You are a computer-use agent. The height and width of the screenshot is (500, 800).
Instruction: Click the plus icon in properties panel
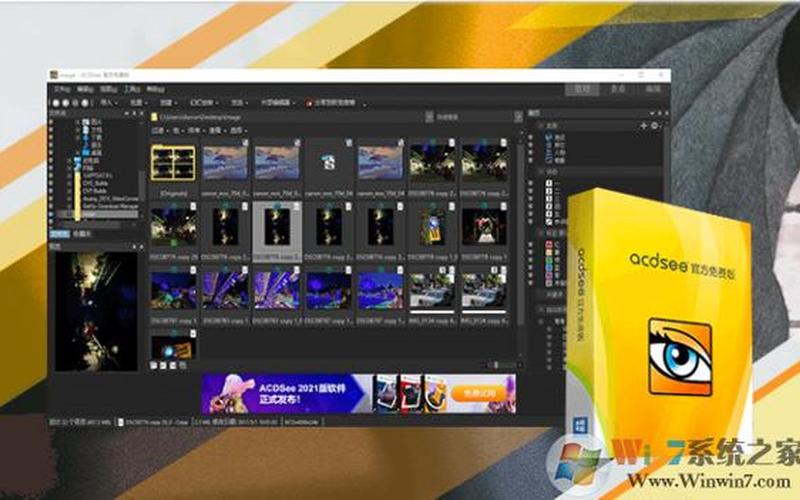(x=643, y=126)
